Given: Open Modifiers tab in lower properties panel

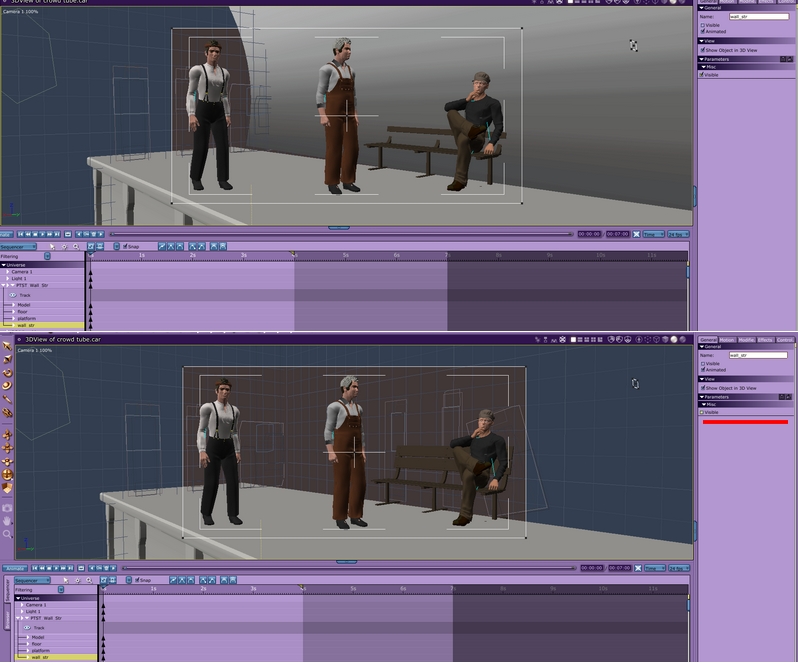Looking at the screenshot, I should pyautogui.click(x=746, y=339).
